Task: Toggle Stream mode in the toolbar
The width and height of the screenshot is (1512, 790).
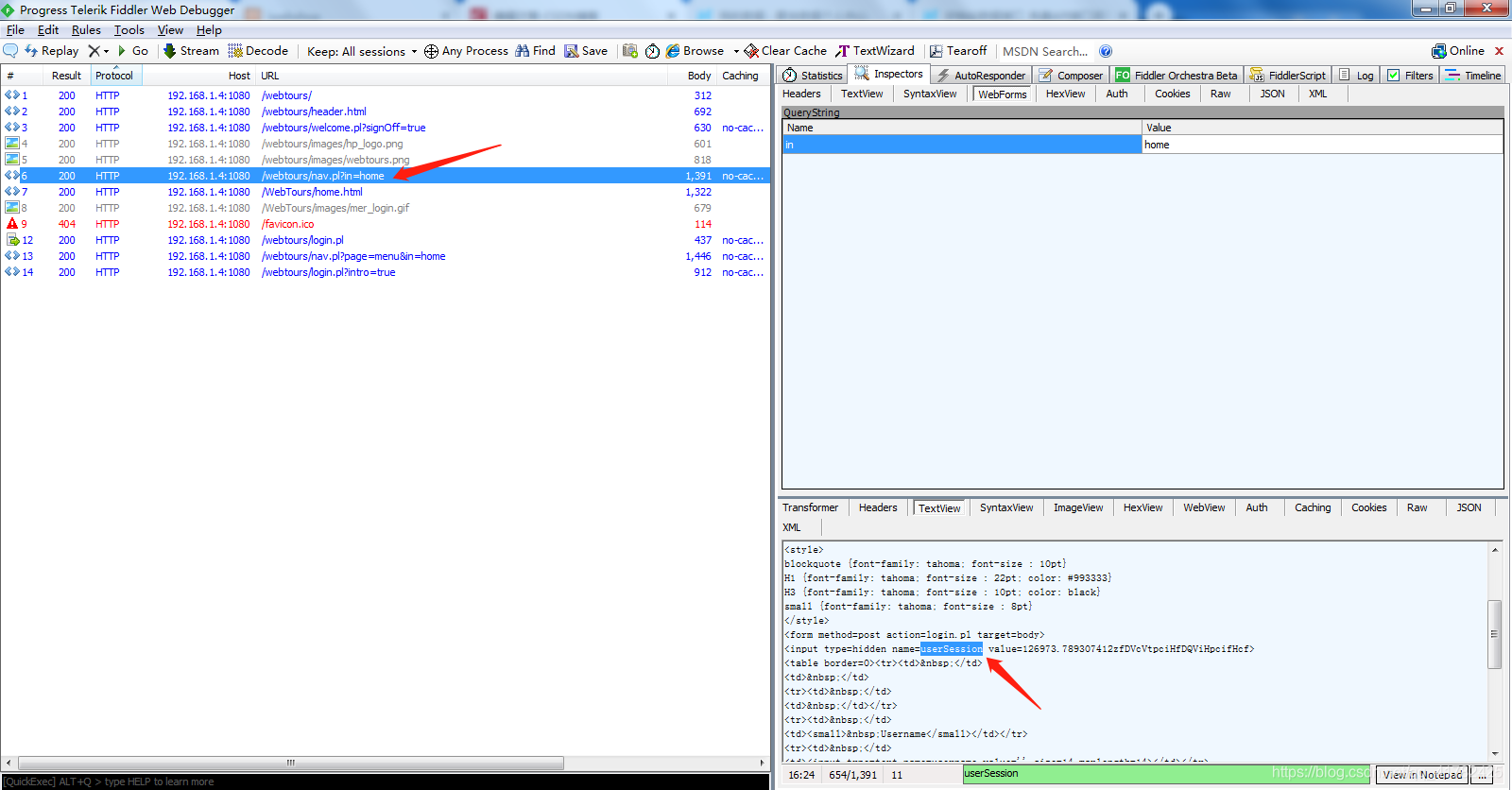Action: [x=190, y=51]
